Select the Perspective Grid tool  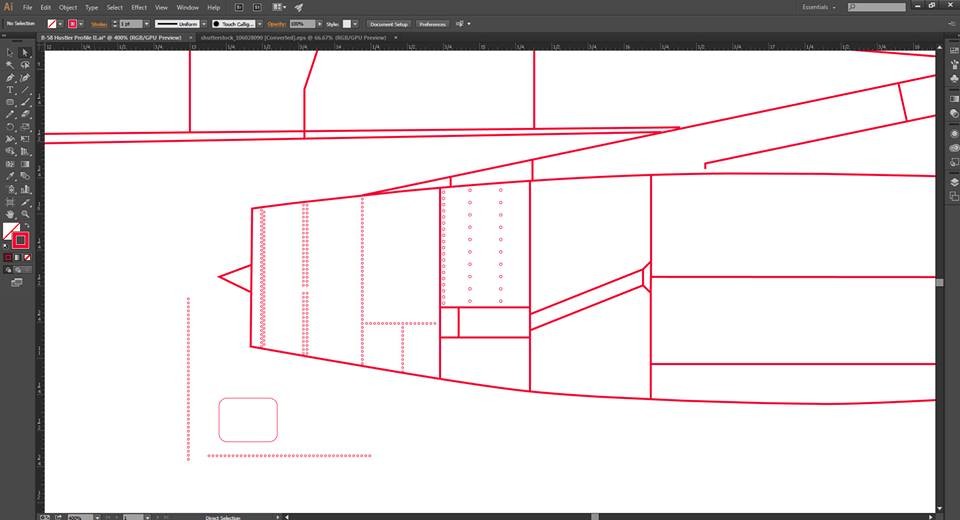(25, 151)
